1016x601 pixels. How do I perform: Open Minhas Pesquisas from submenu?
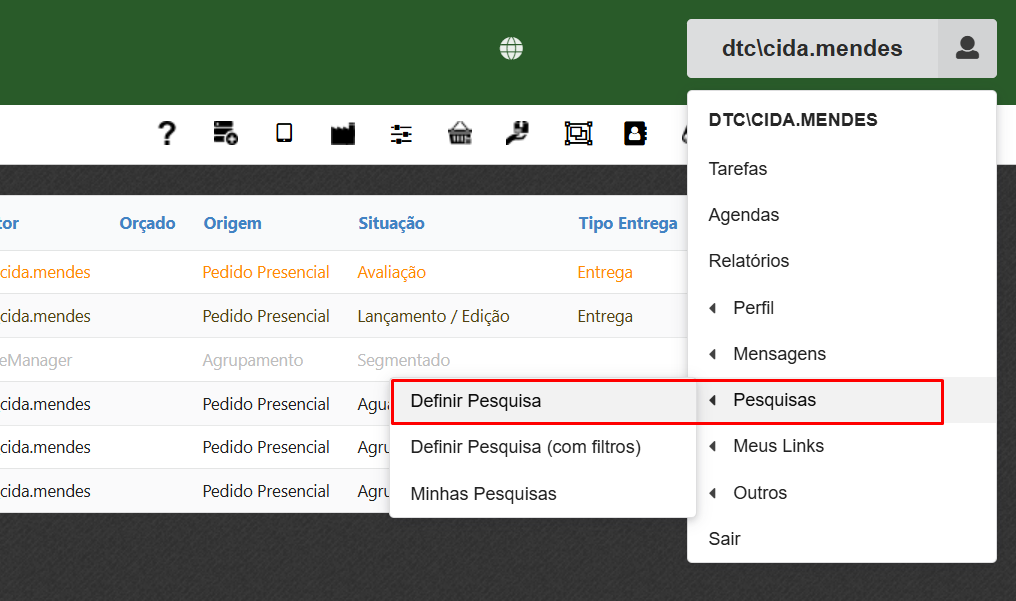[483, 494]
